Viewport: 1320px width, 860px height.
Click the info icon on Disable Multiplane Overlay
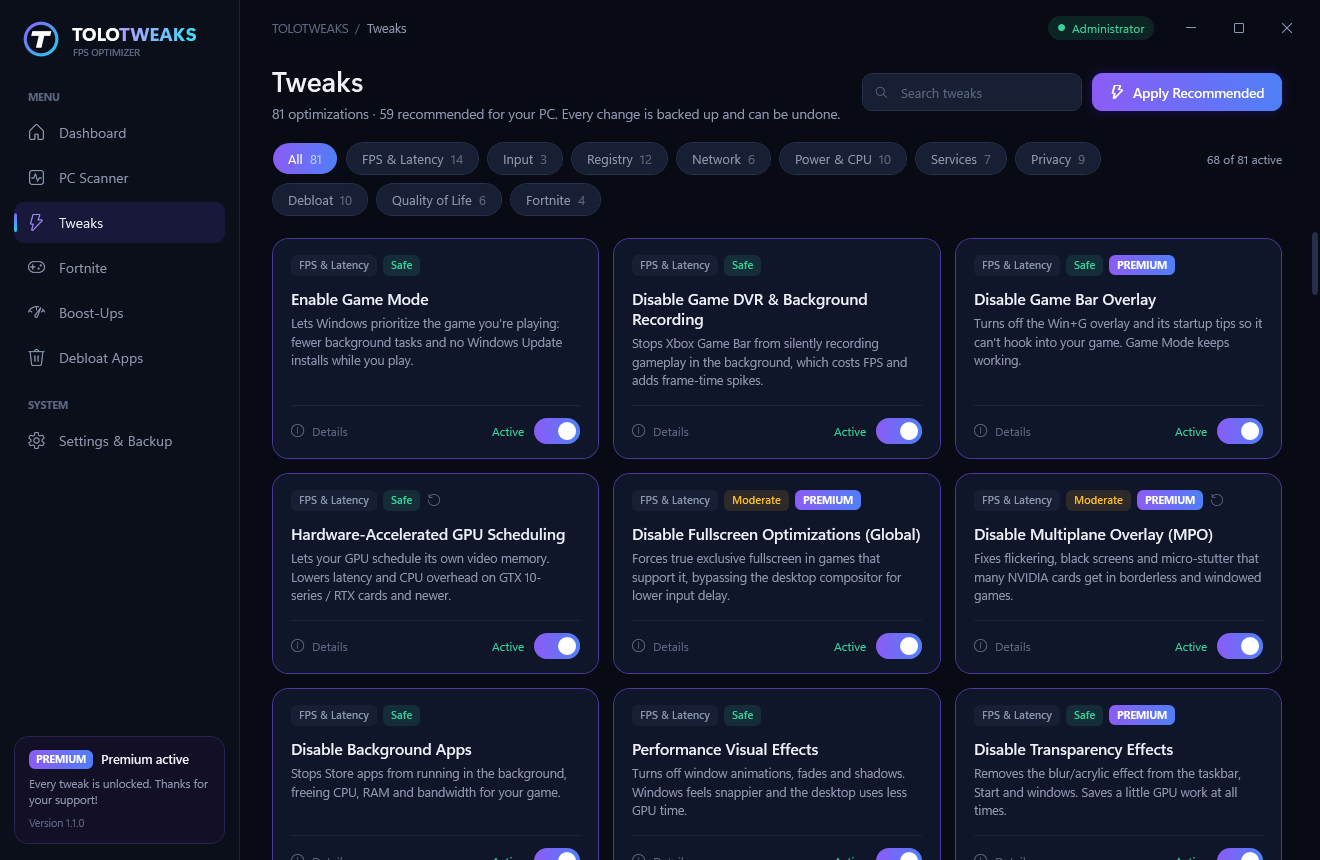point(981,646)
